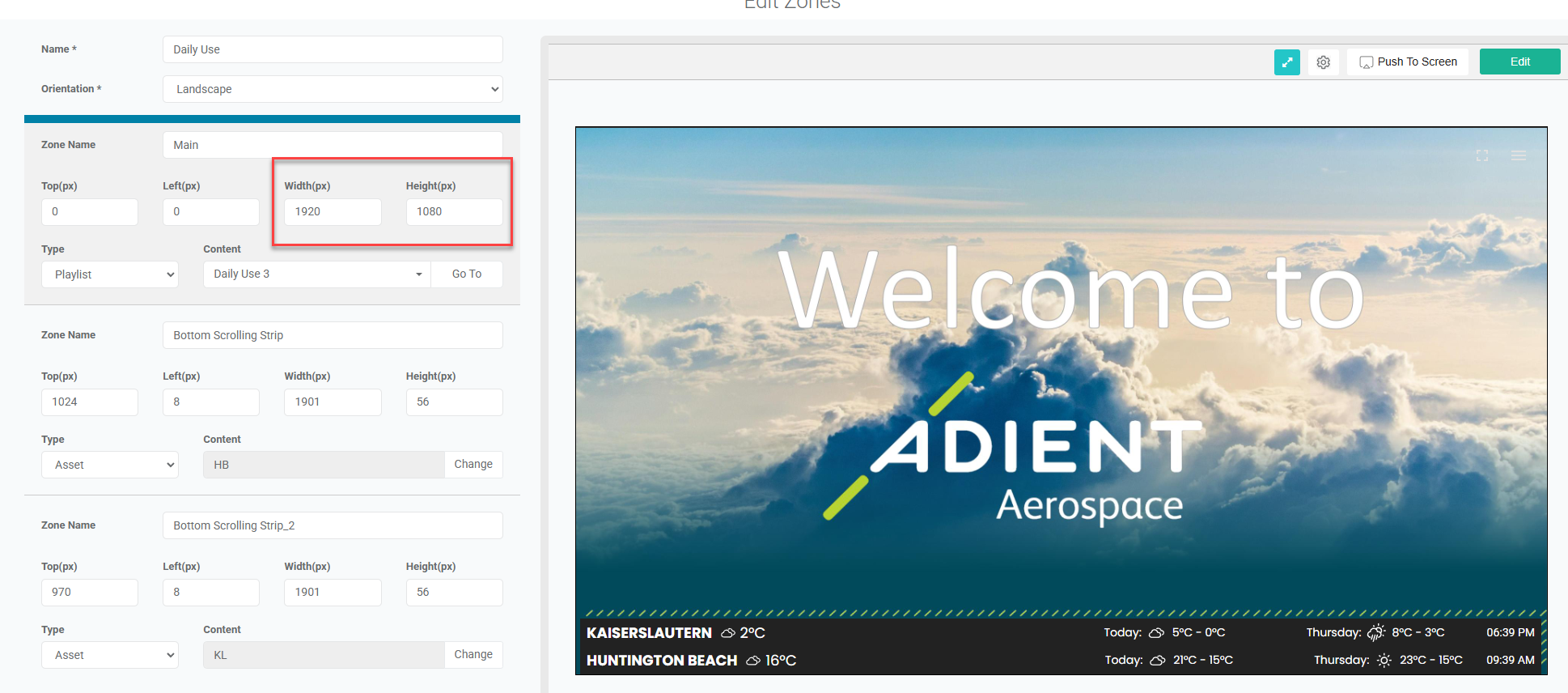Screen dimensions: 1568x693
Task: Click Width field of Bottom Scrolling Strip zone
Action: coord(333,402)
